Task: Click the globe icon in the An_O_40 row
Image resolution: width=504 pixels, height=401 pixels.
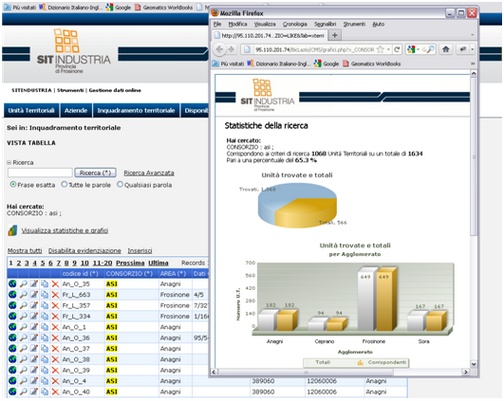Action: pos(12,392)
